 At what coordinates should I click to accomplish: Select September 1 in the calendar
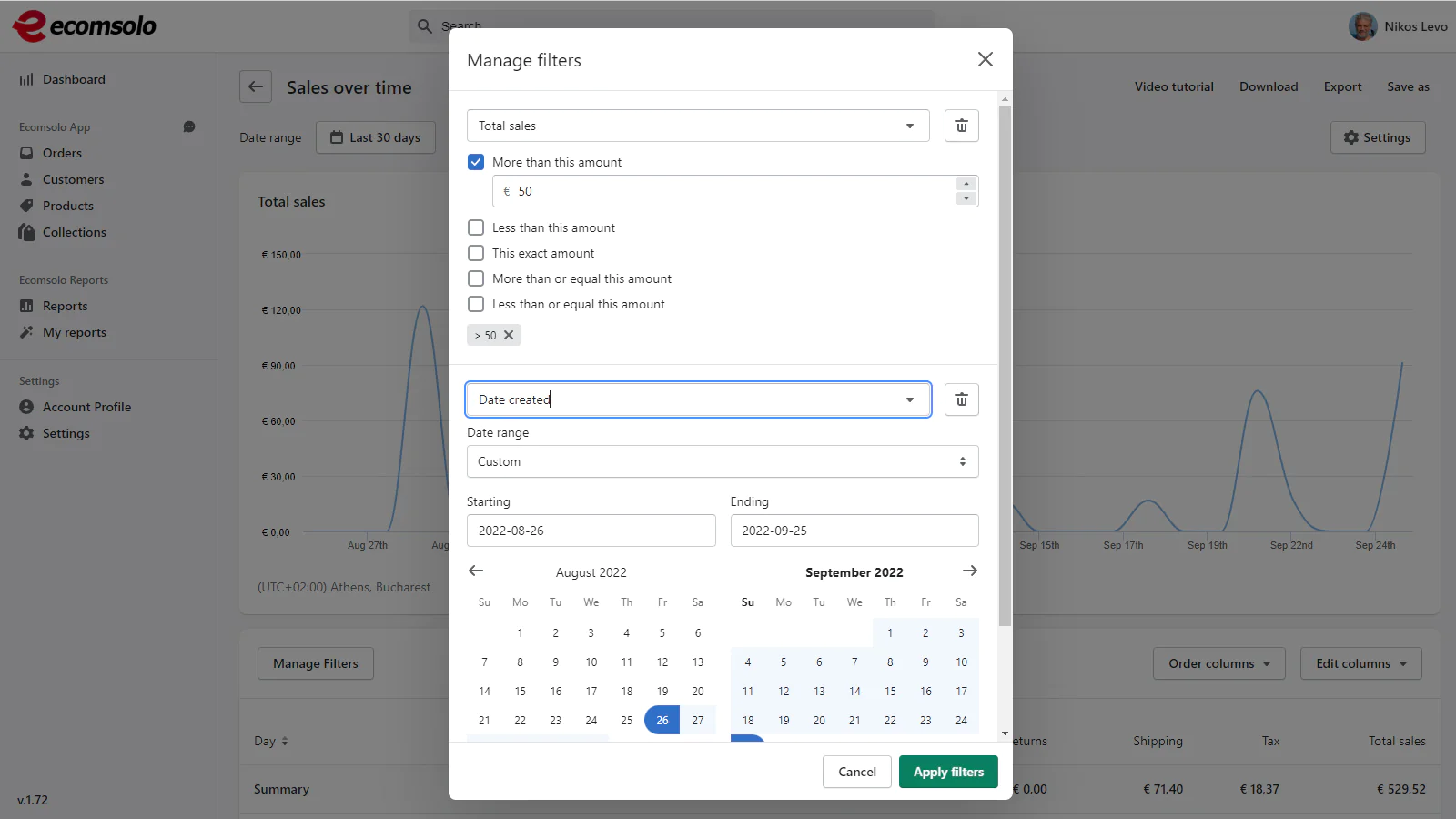(890, 632)
